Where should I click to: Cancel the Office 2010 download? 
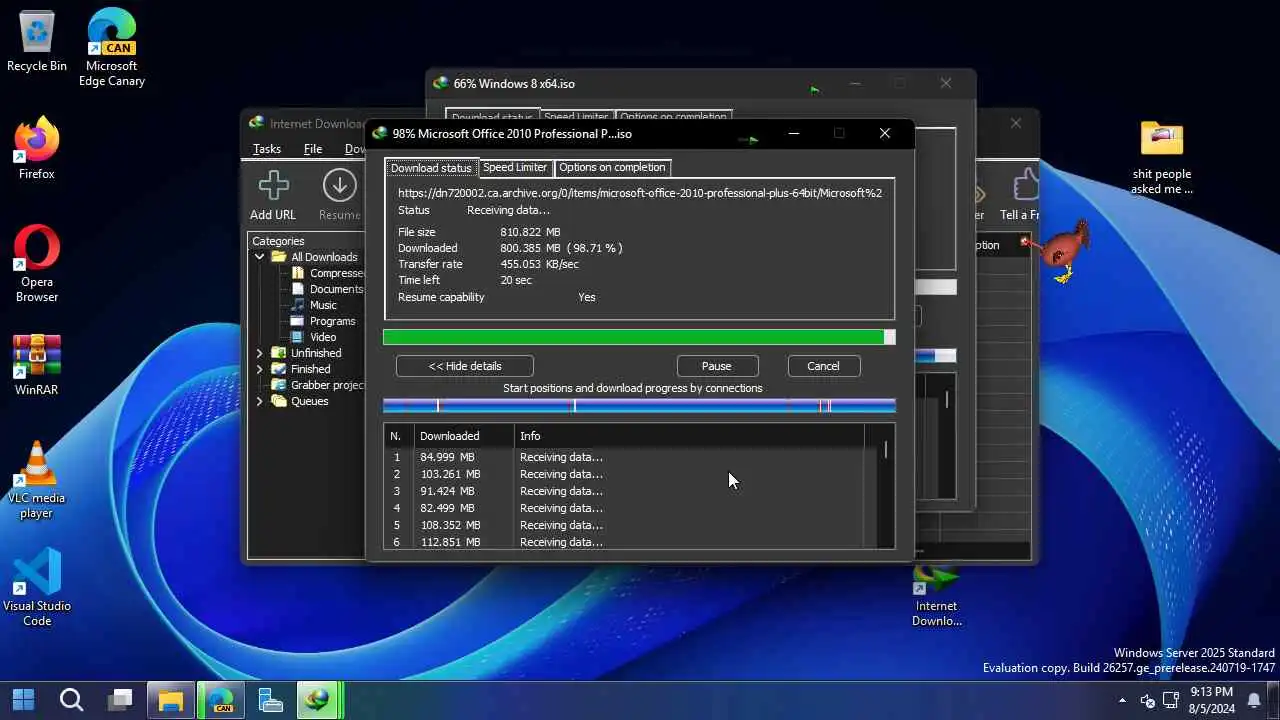click(x=823, y=366)
